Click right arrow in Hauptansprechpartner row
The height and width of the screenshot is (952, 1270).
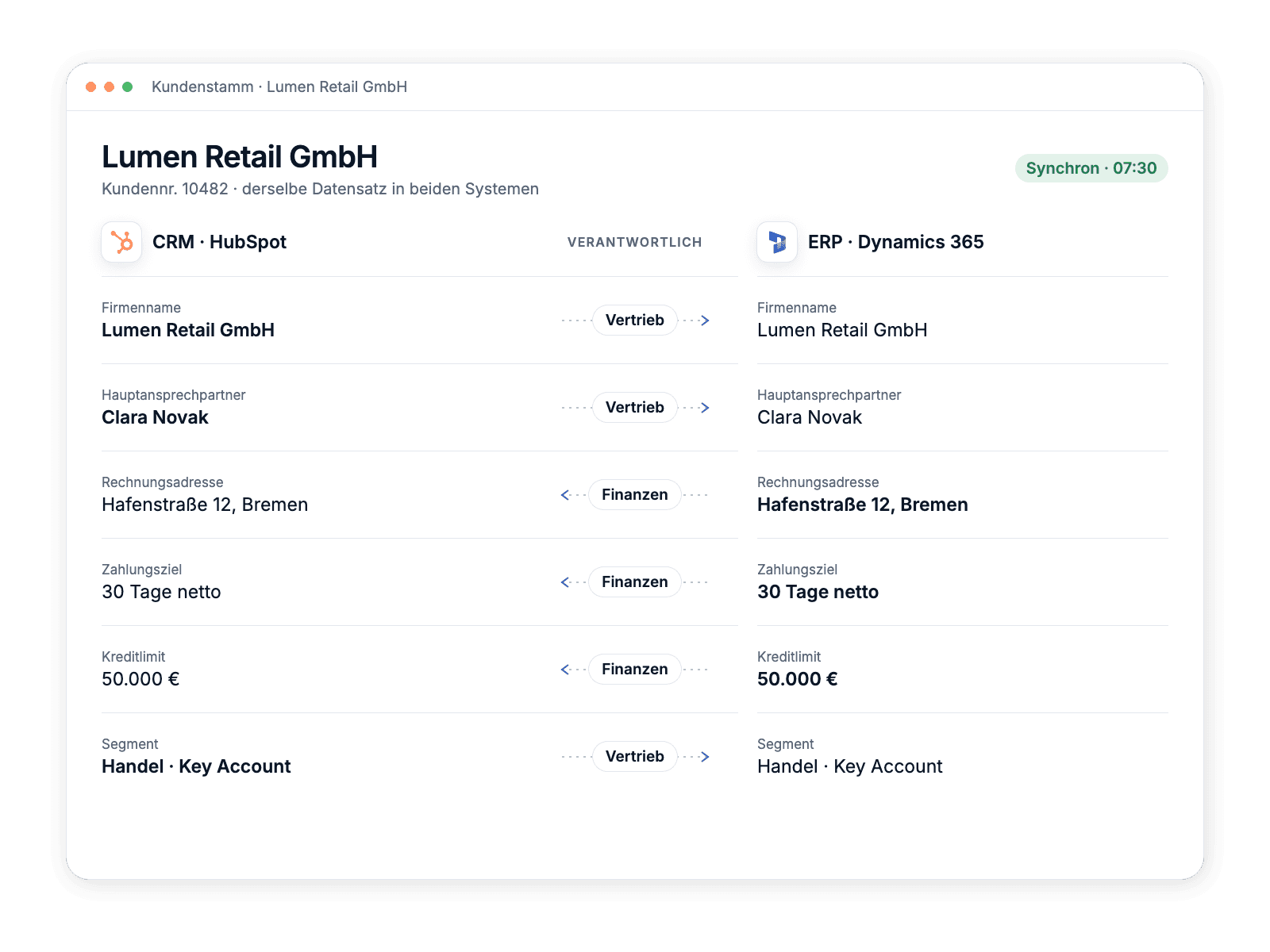click(x=704, y=408)
